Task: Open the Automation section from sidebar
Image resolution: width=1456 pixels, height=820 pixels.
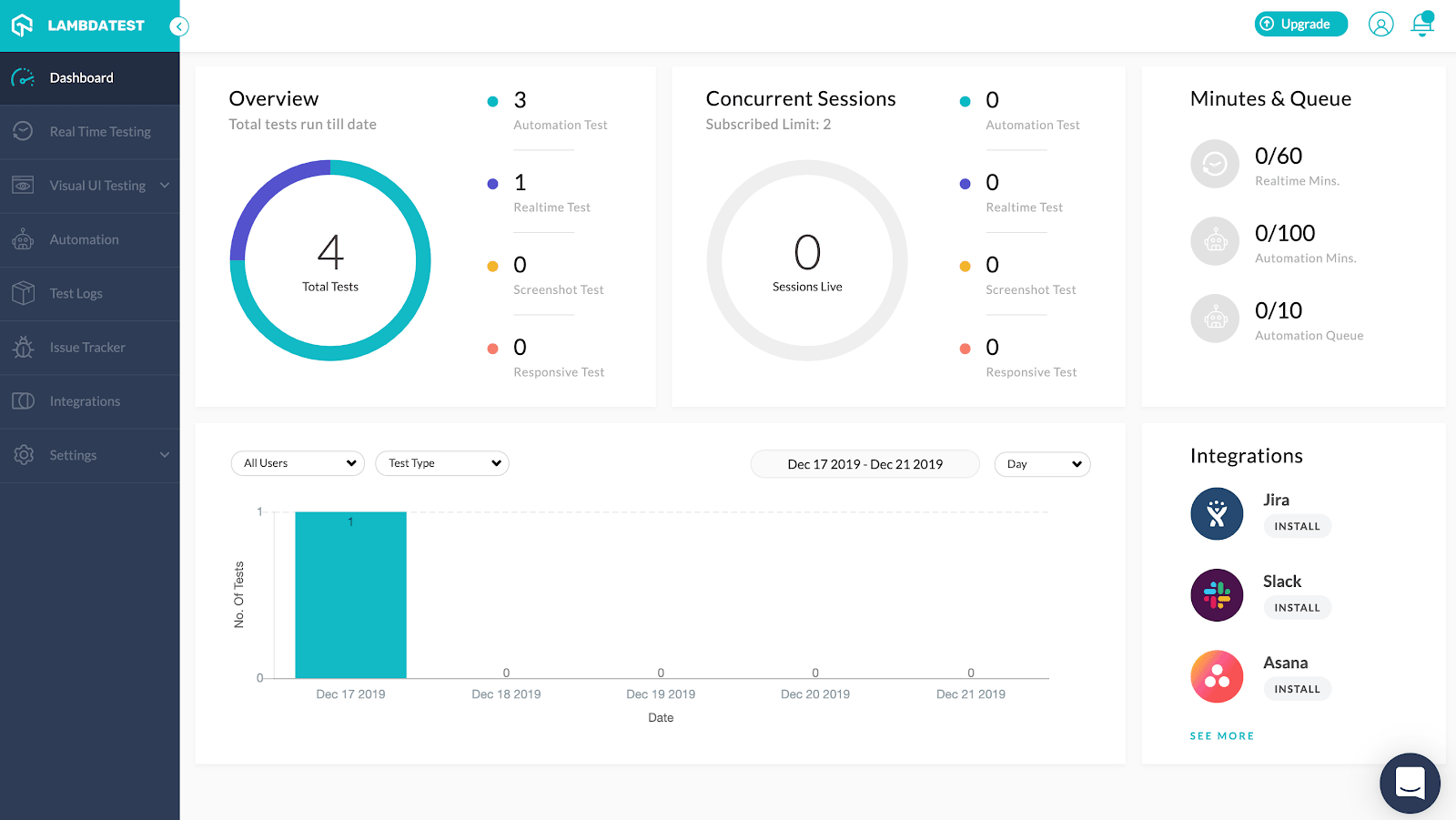Action: 83,238
